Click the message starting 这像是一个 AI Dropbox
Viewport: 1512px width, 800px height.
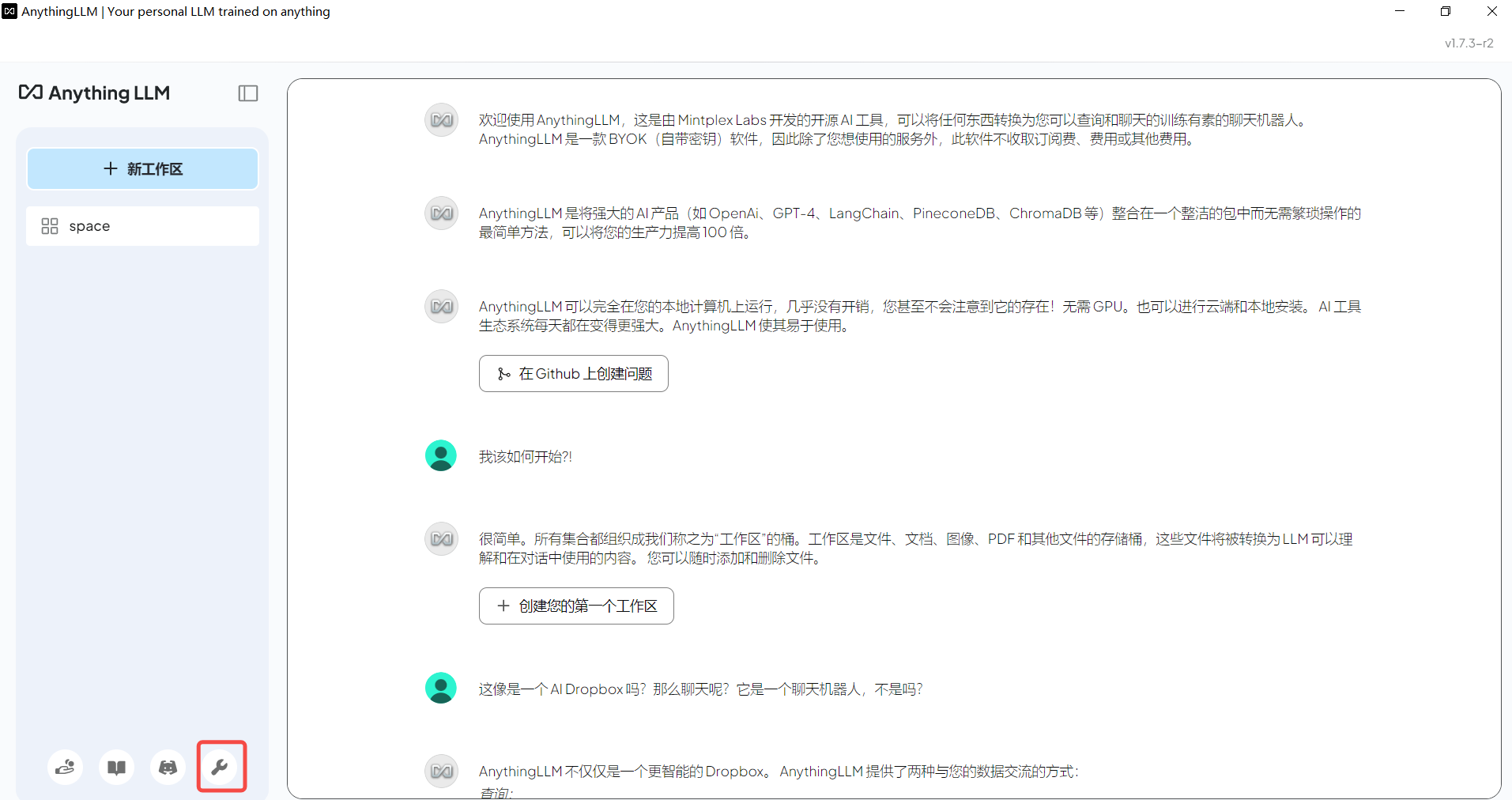[701, 689]
